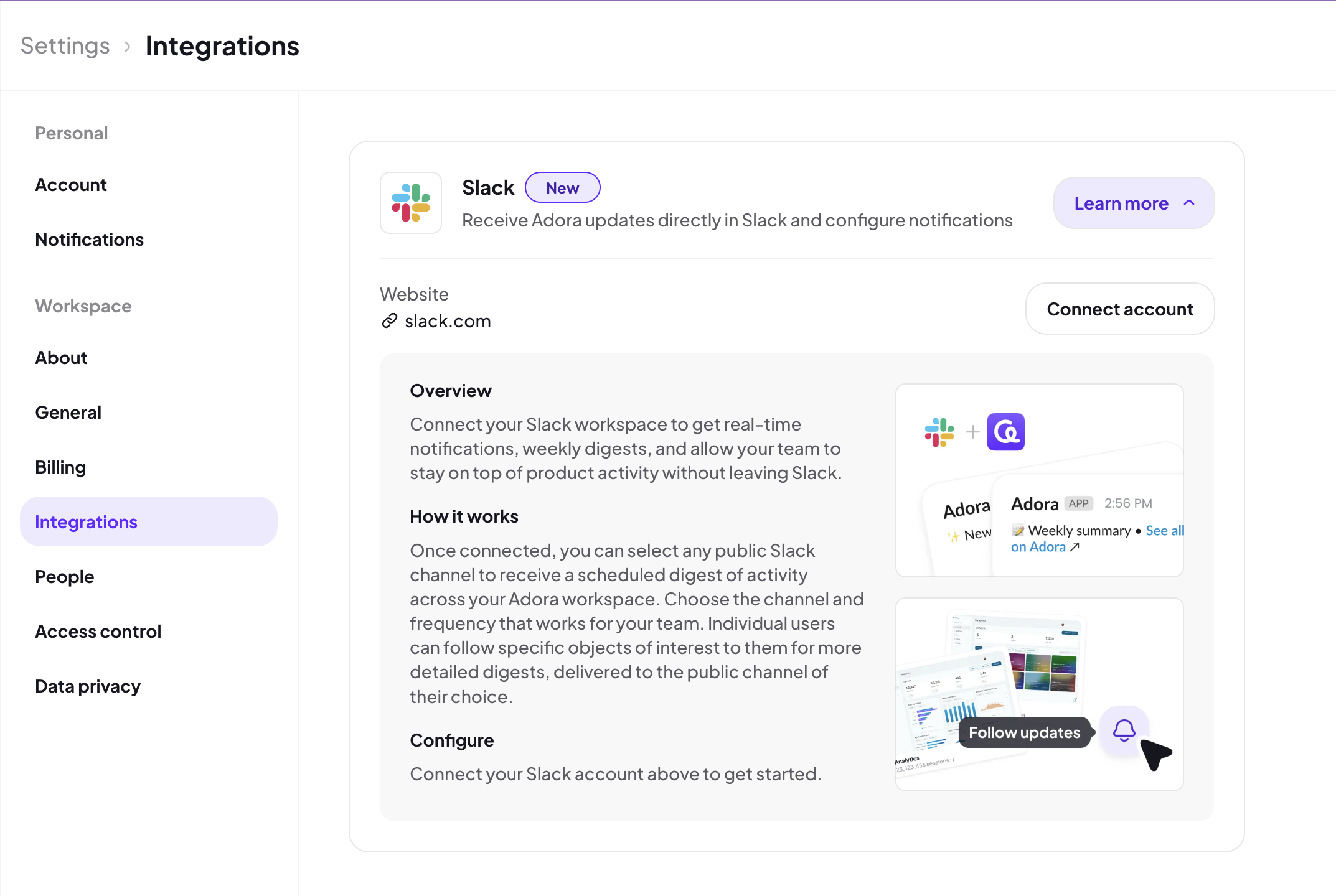
Task: Open the slack.com website link
Action: 448,321
